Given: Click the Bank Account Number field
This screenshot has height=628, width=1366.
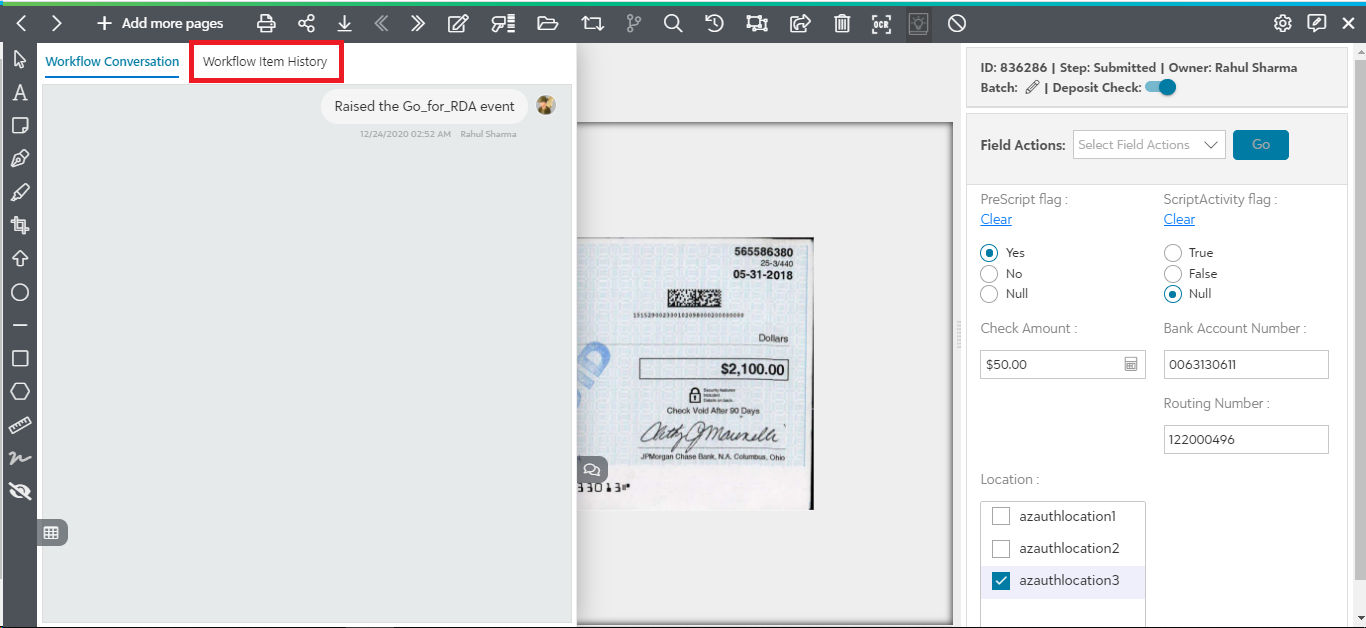Looking at the screenshot, I should coord(1246,364).
